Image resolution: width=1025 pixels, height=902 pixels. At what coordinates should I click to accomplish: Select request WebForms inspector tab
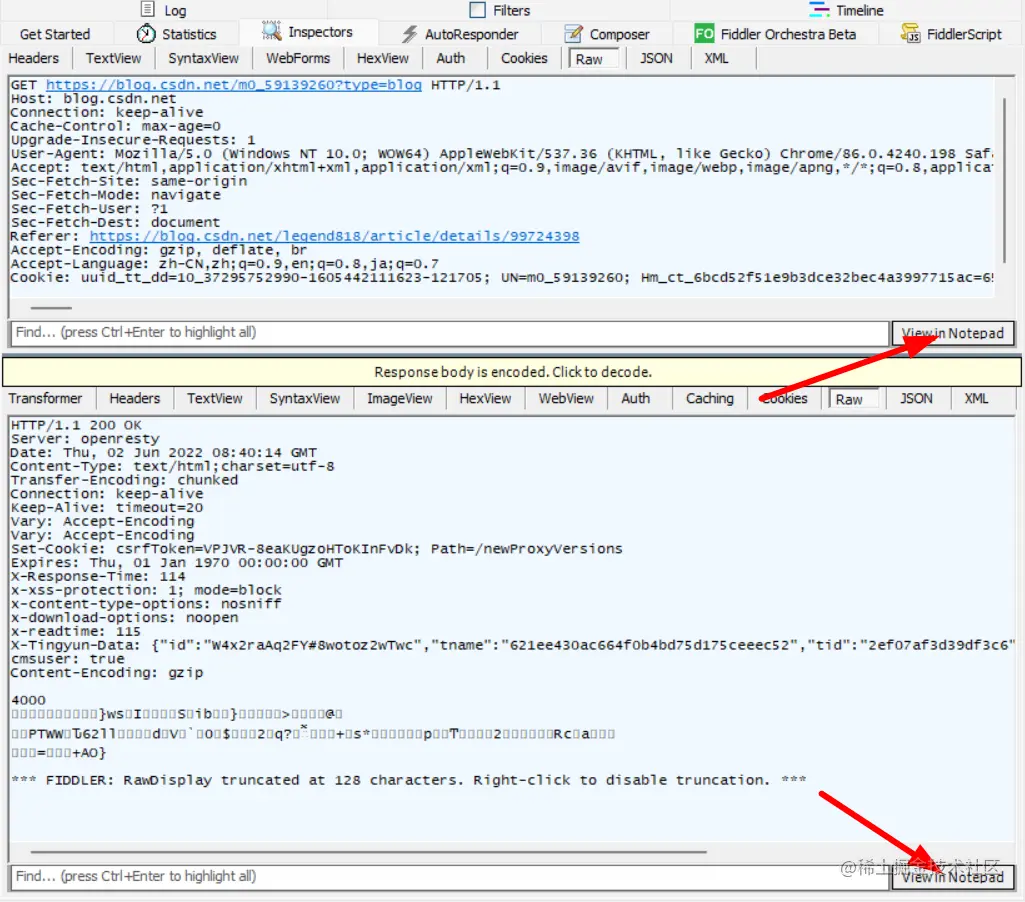pos(297,59)
